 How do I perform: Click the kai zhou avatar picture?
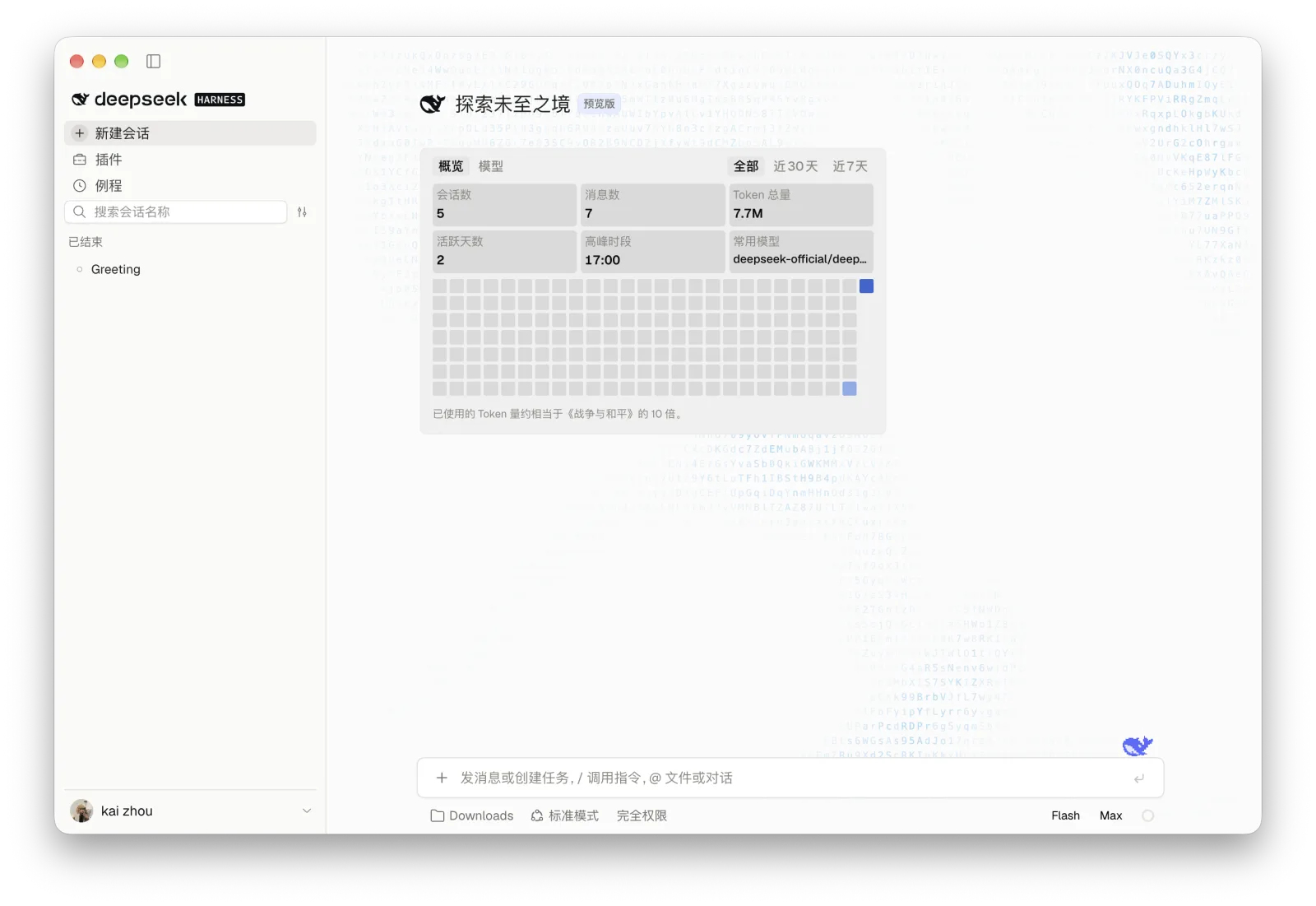[x=81, y=811]
